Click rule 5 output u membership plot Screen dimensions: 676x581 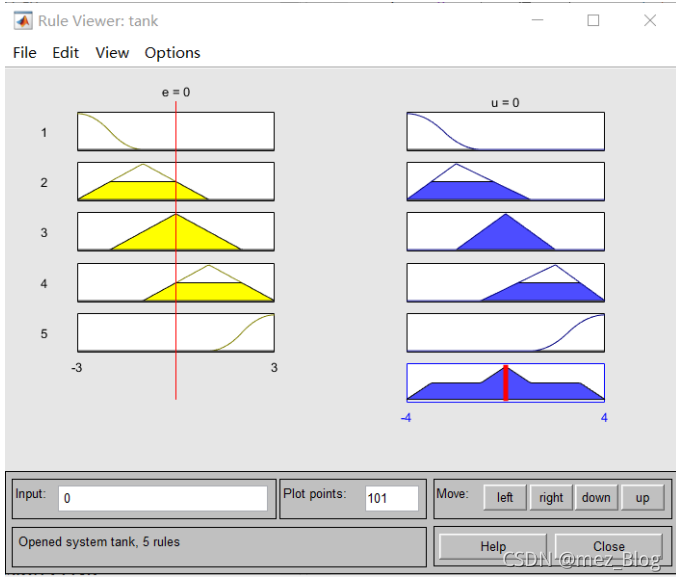coord(505,332)
